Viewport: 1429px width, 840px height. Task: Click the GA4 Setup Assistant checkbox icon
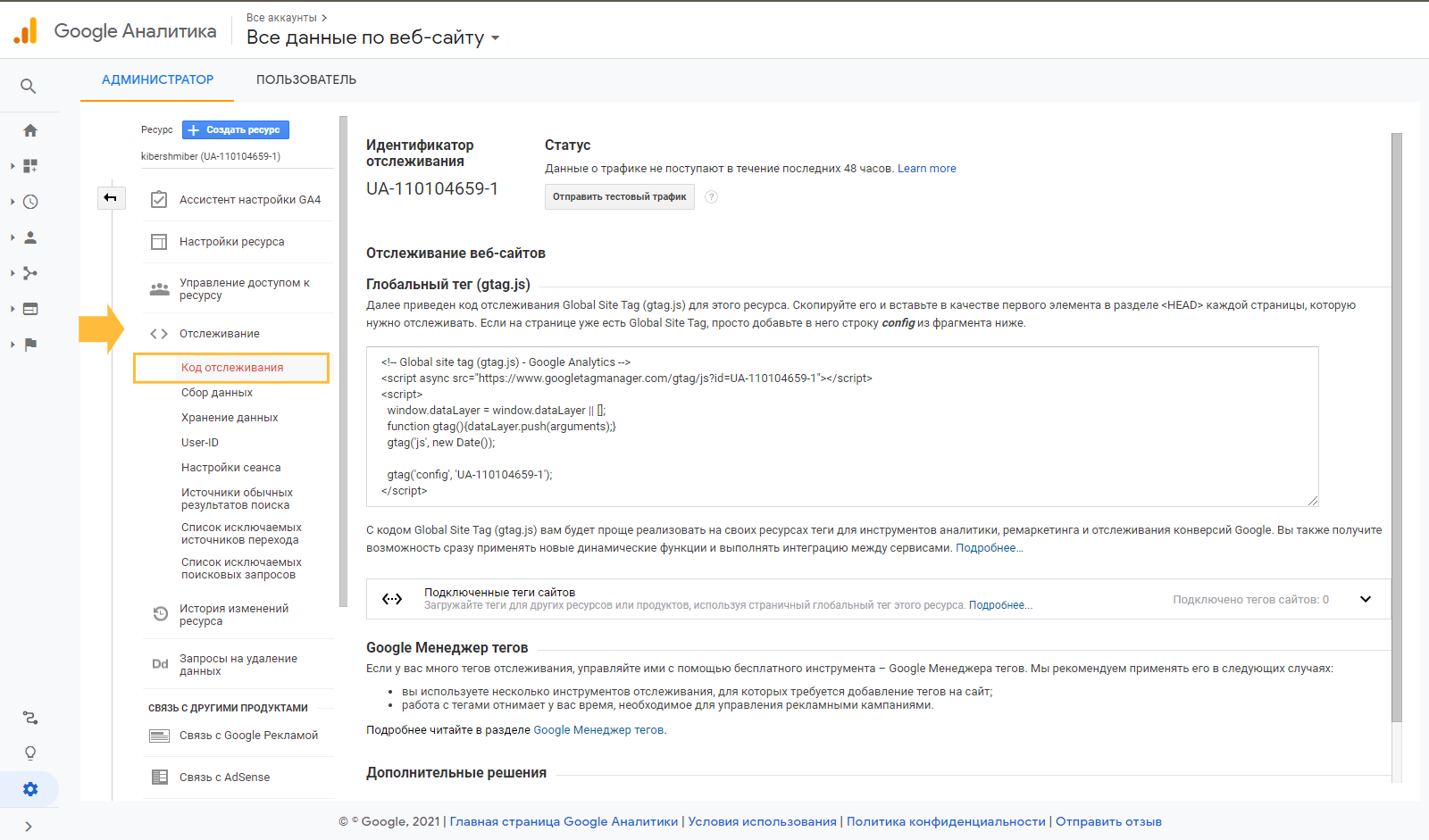coord(159,200)
